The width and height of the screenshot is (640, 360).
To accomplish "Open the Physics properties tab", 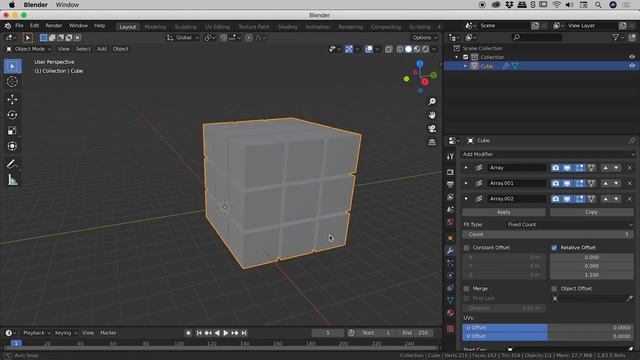I will point(450,276).
